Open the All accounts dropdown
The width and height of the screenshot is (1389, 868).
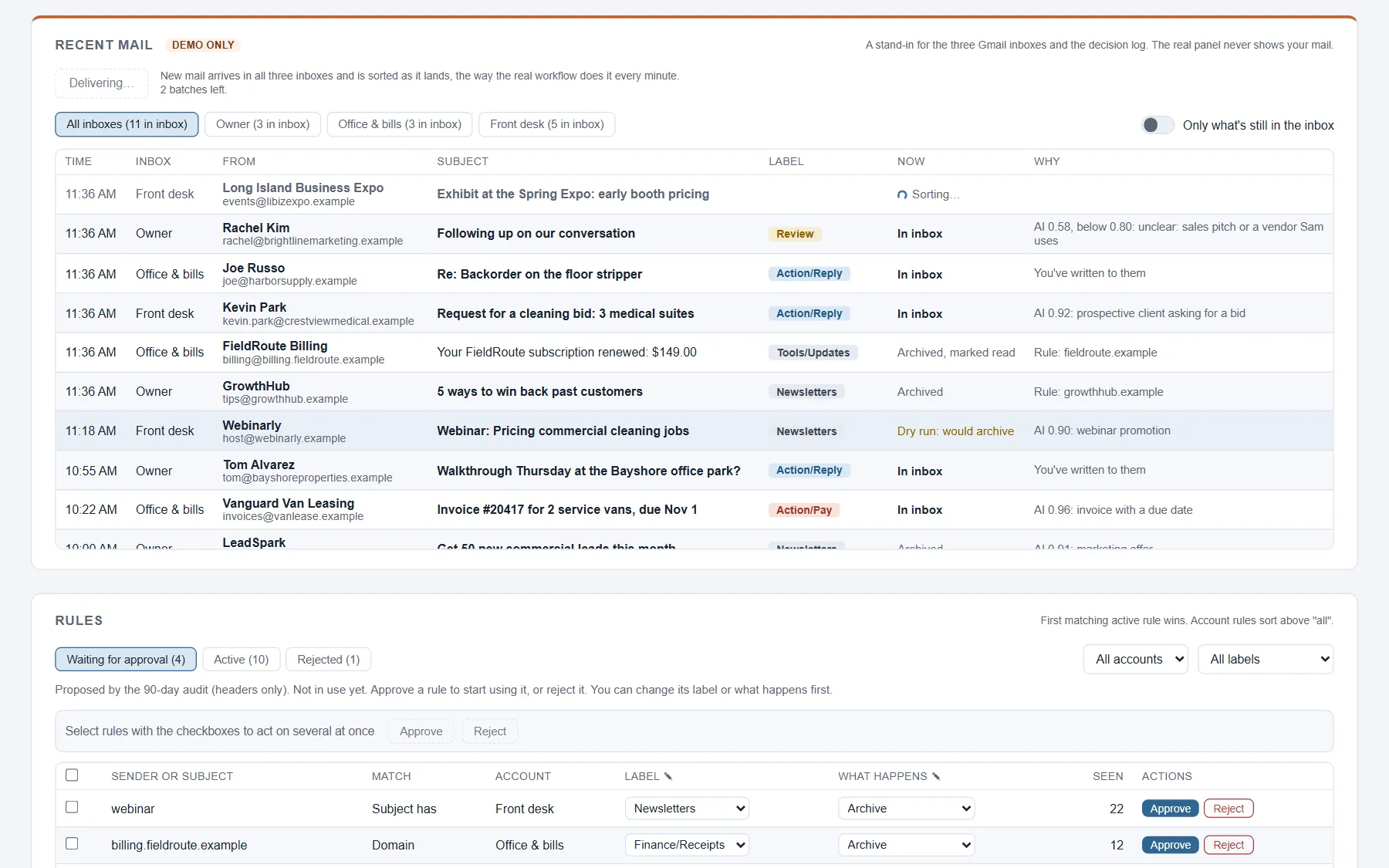(1136, 659)
